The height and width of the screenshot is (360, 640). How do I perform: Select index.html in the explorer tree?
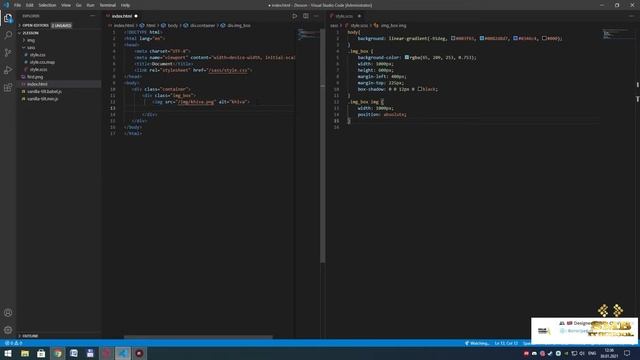click(59, 84)
